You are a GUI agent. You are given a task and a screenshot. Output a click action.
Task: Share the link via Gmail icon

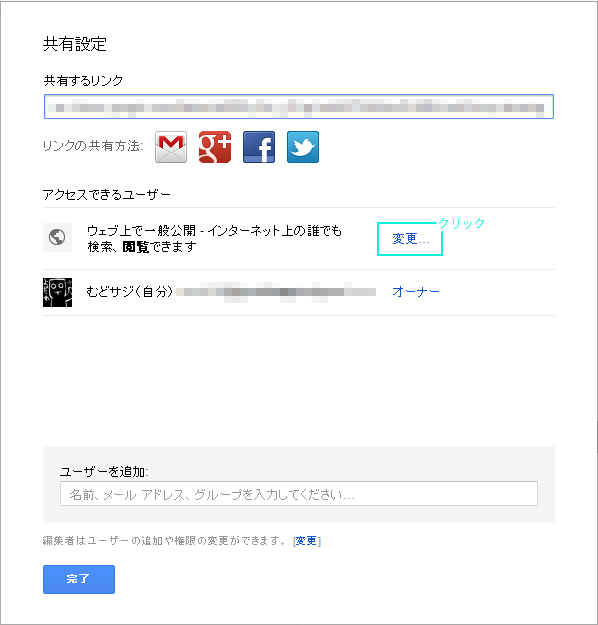click(171, 147)
